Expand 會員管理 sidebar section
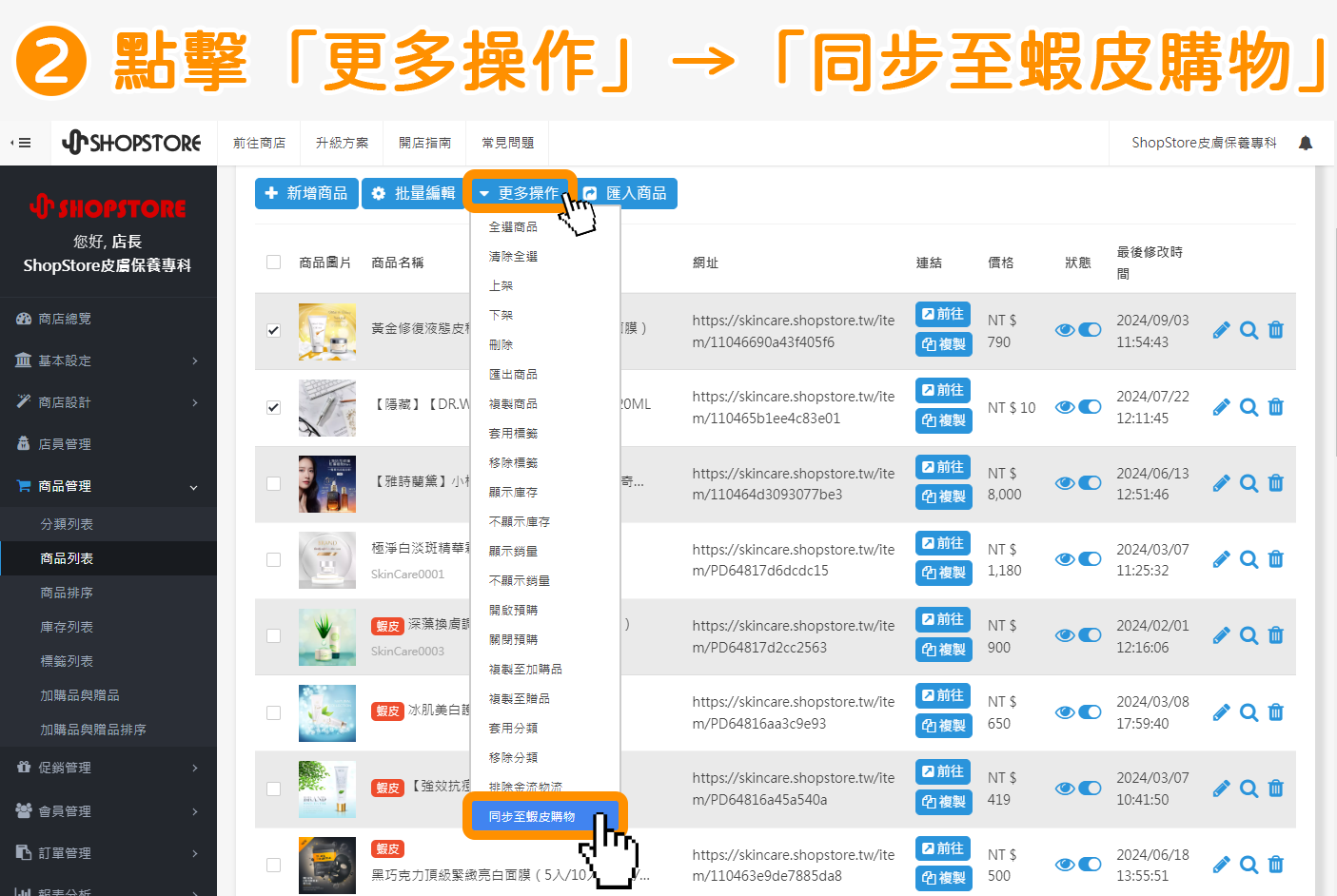Screen dimensions: 1337x896 (108, 811)
